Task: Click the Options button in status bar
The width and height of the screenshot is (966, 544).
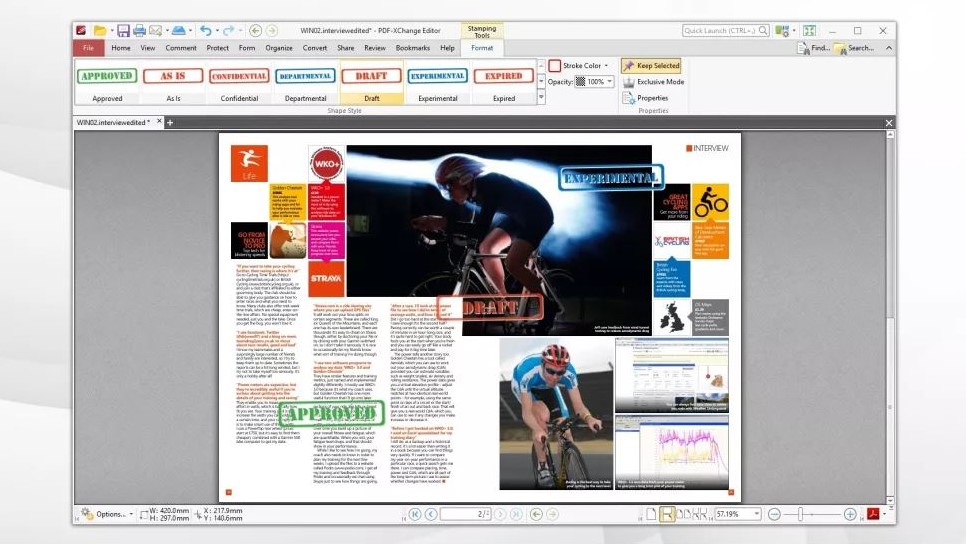Action: coord(108,514)
